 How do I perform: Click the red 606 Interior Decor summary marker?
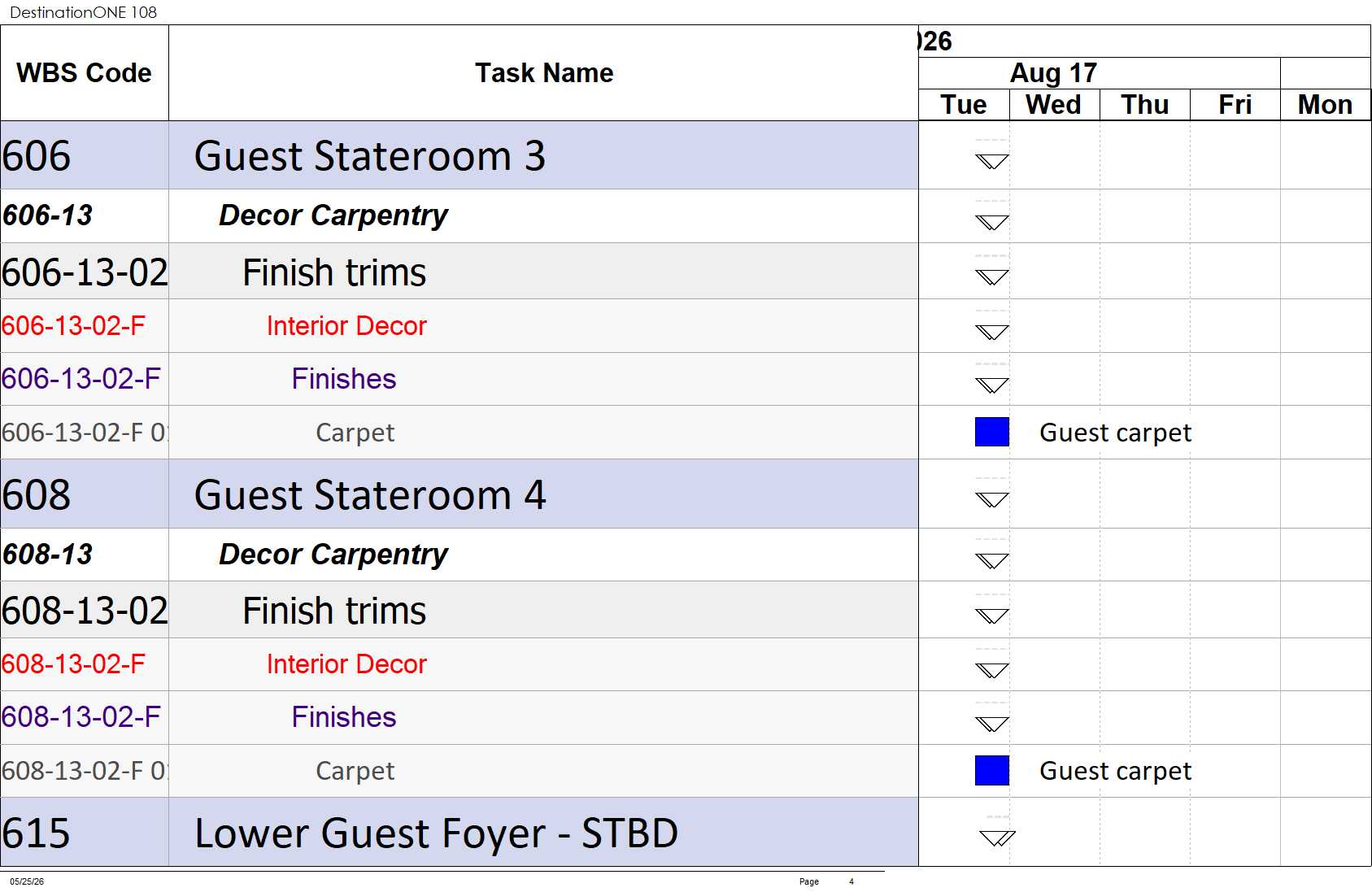coord(991,332)
